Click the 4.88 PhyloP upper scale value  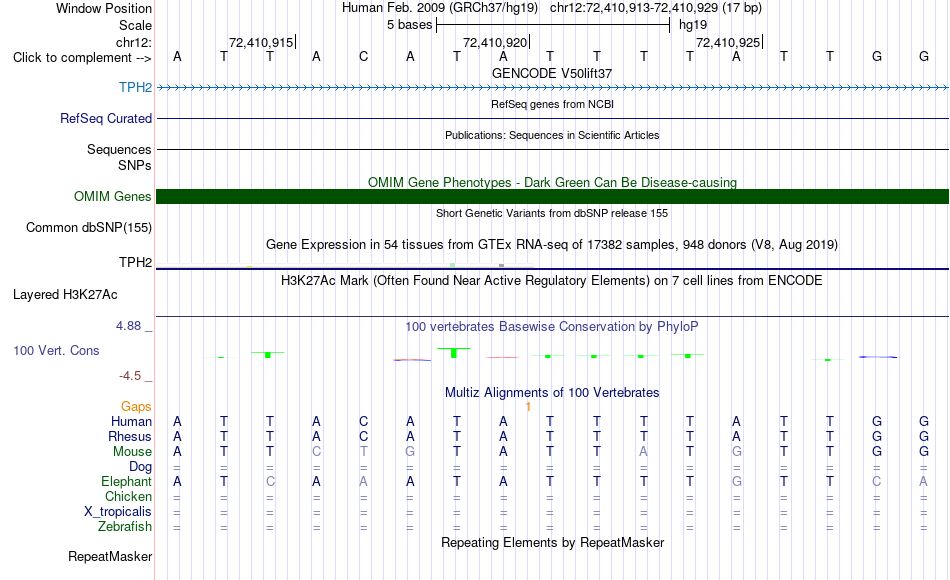coord(128,325)
